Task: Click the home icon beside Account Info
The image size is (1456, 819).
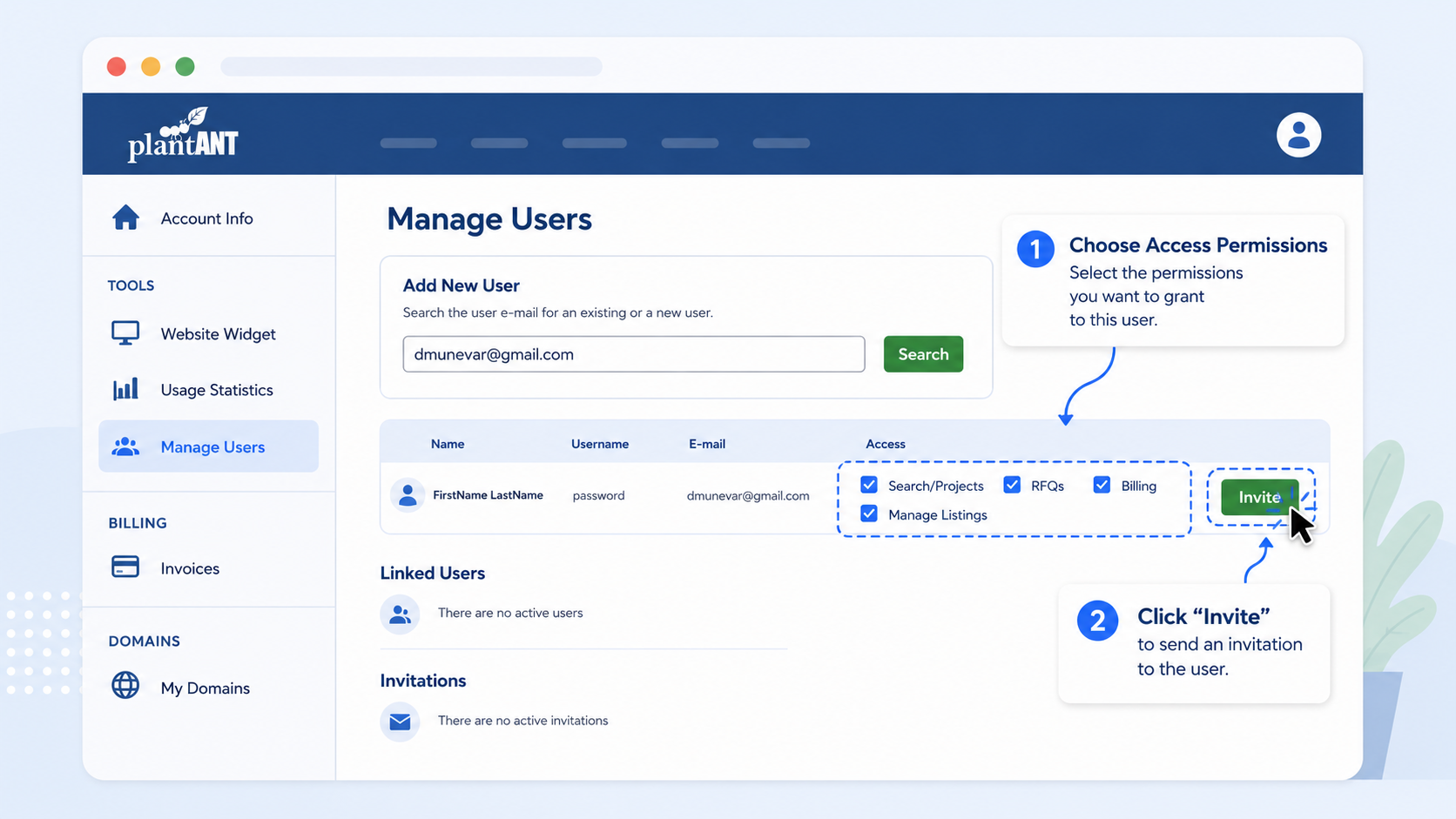Action: pos(125,218)
